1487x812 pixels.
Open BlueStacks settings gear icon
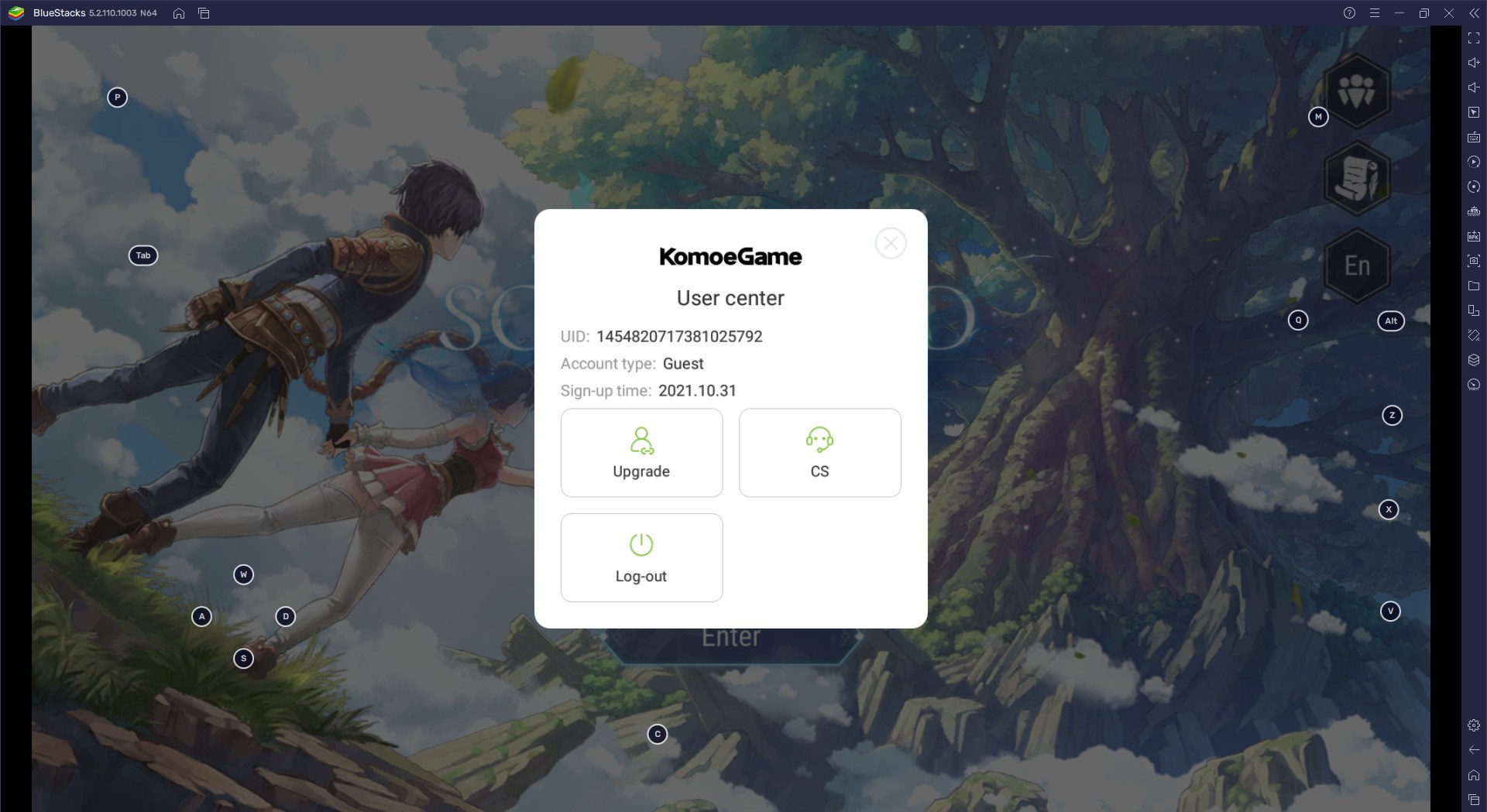(x=1474, y=725)
